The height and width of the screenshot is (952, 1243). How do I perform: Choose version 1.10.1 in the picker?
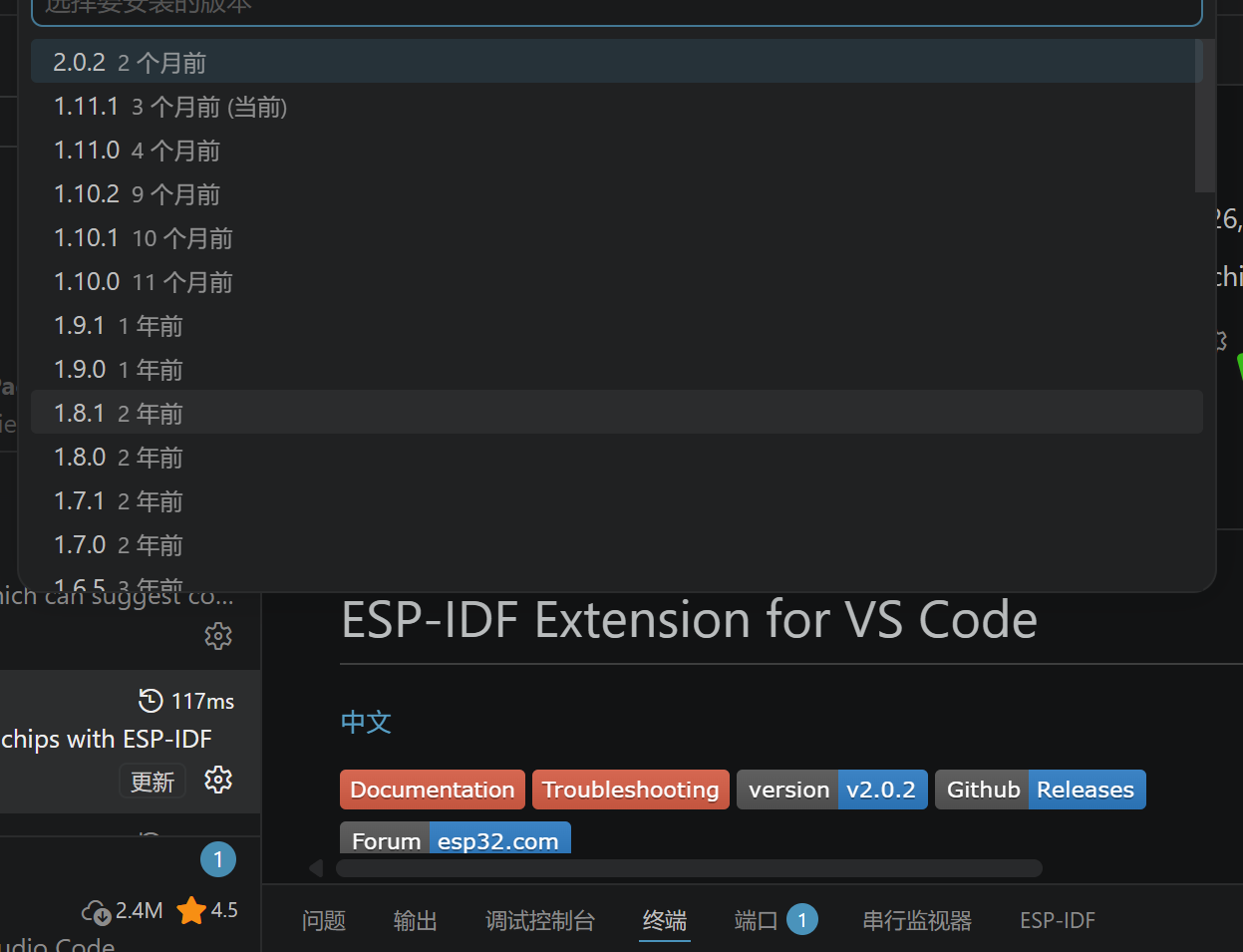(616, 237)
